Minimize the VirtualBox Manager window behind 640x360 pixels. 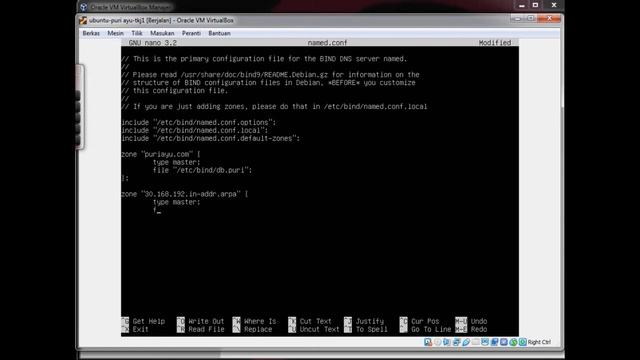522,5
